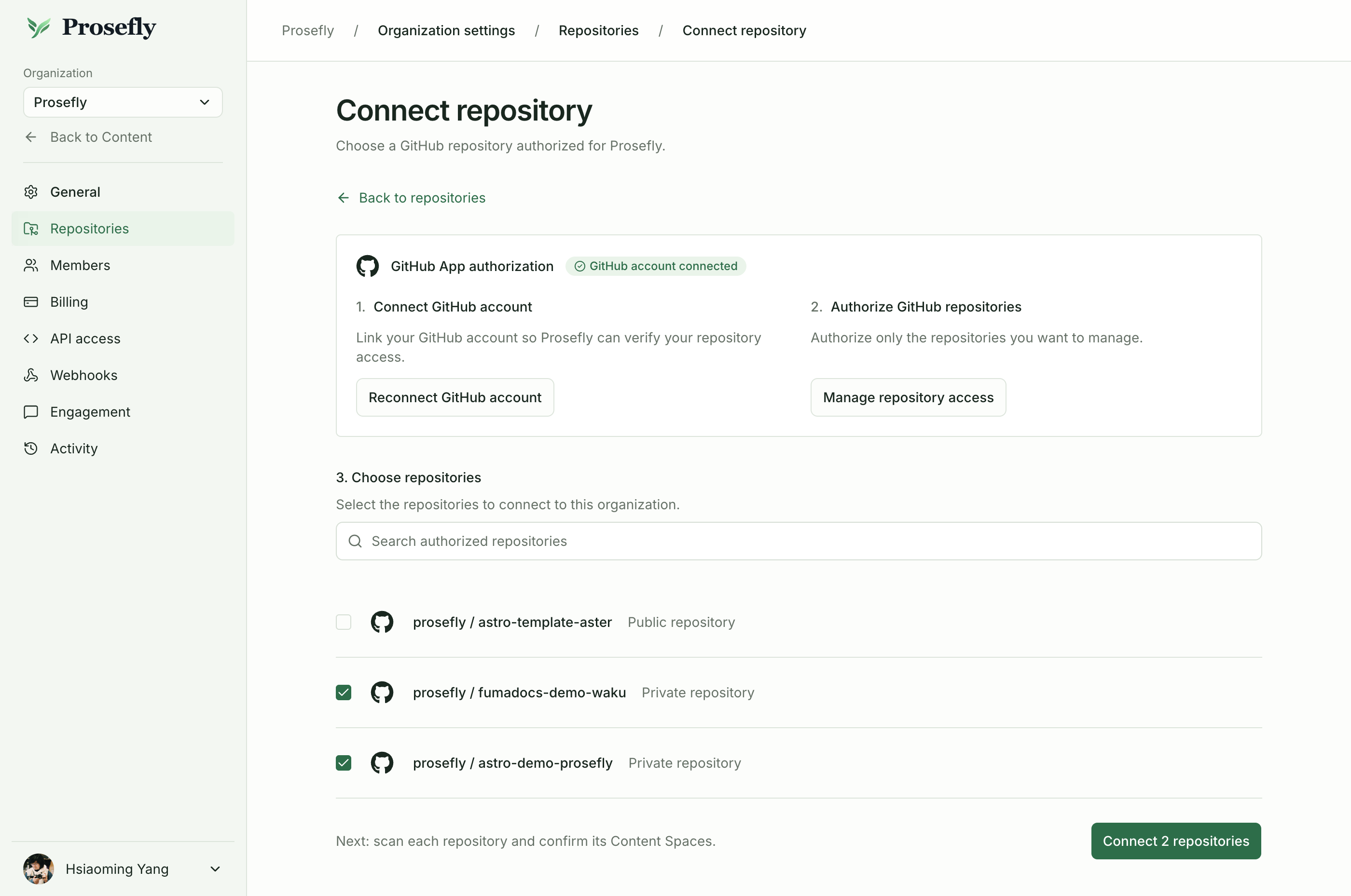The width and height of the screenshot is (1351, 896).
Task: Open the Prosefly organization dropdown
Action: point(123,102)
